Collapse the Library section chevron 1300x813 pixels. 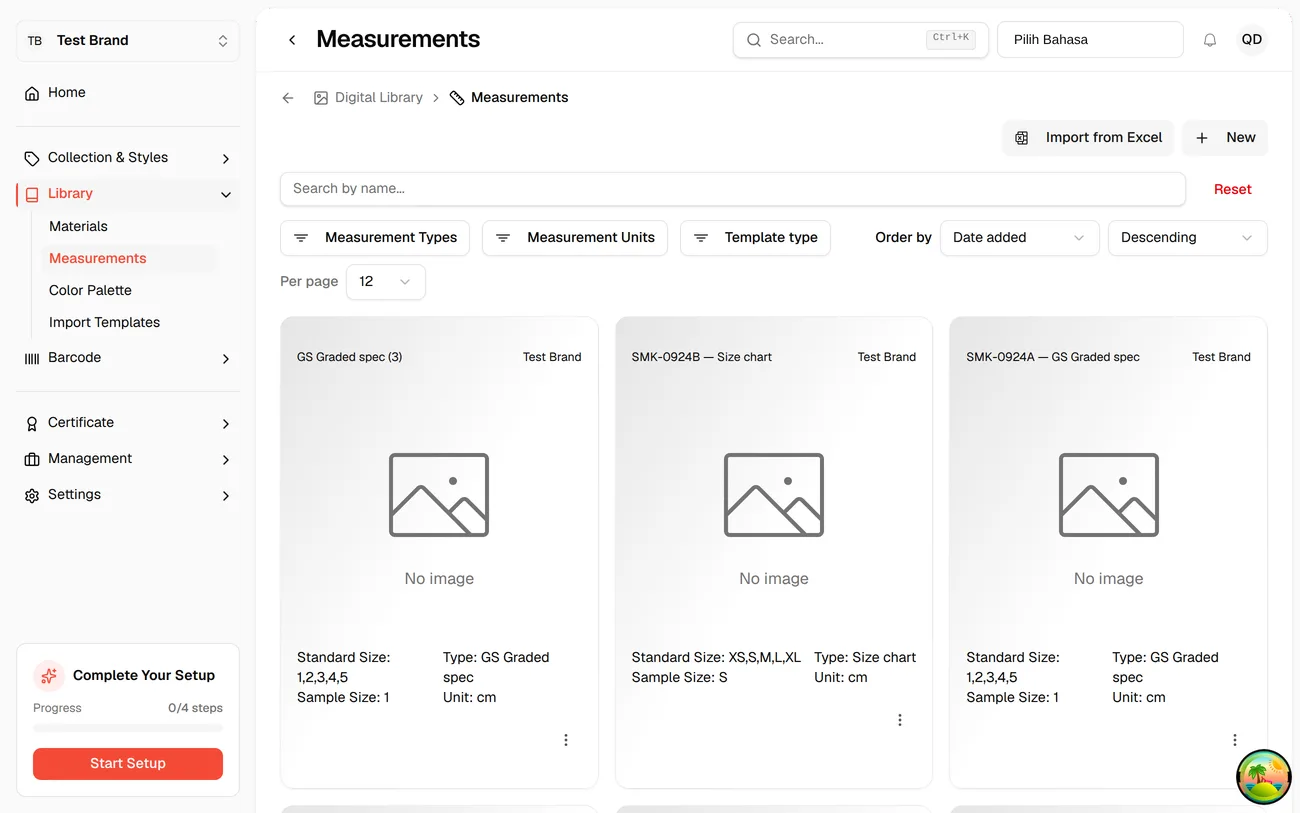(x=226, y=194)
